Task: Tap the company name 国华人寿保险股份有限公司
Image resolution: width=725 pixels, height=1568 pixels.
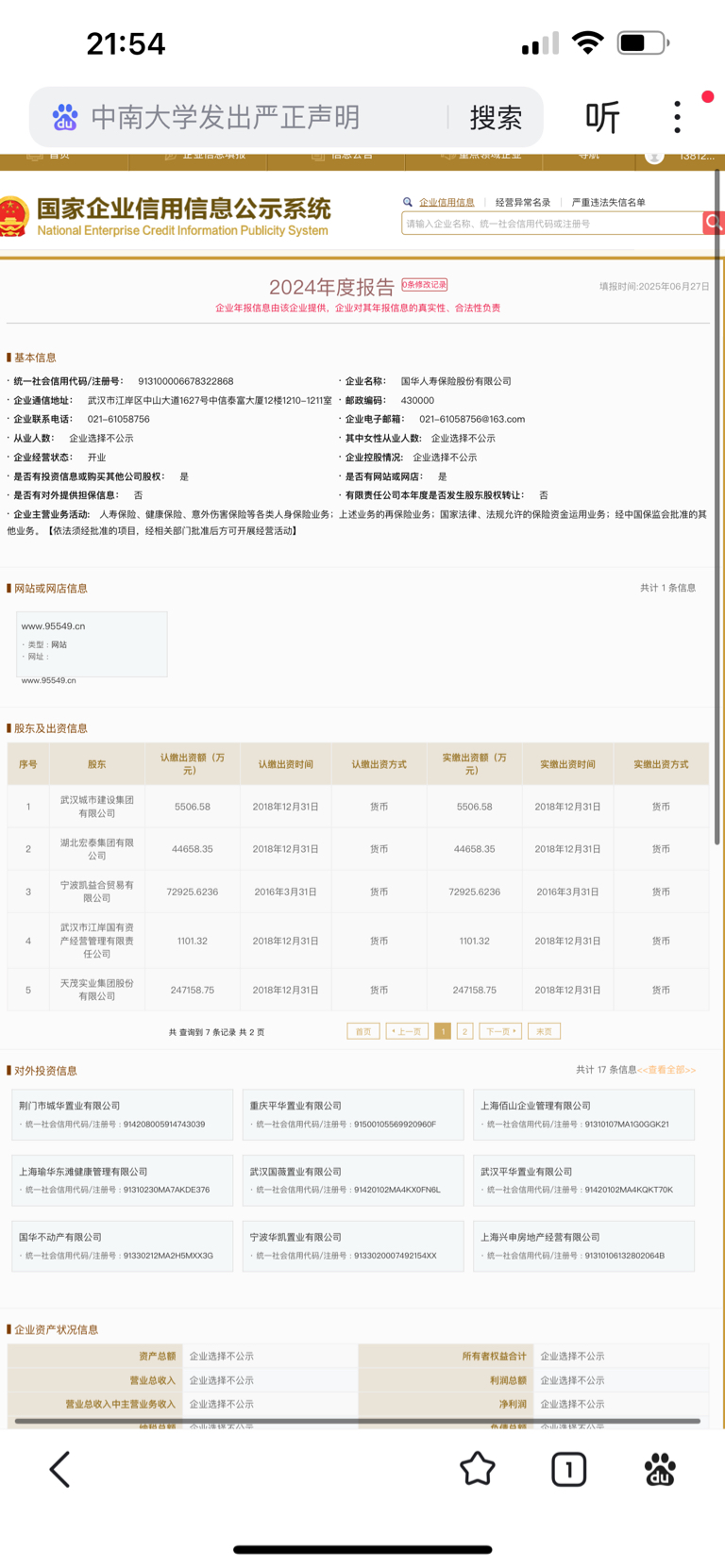Action: 456,381
